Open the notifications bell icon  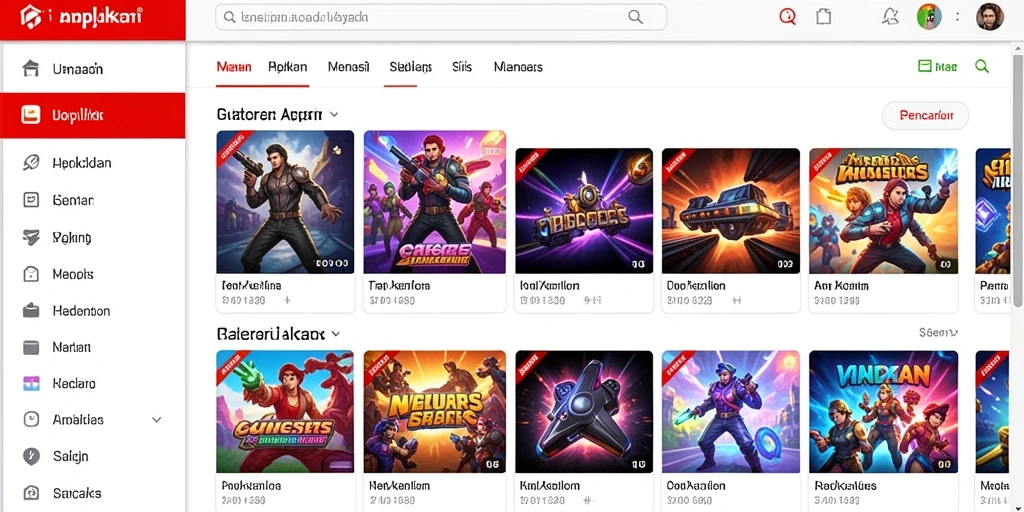889,17
